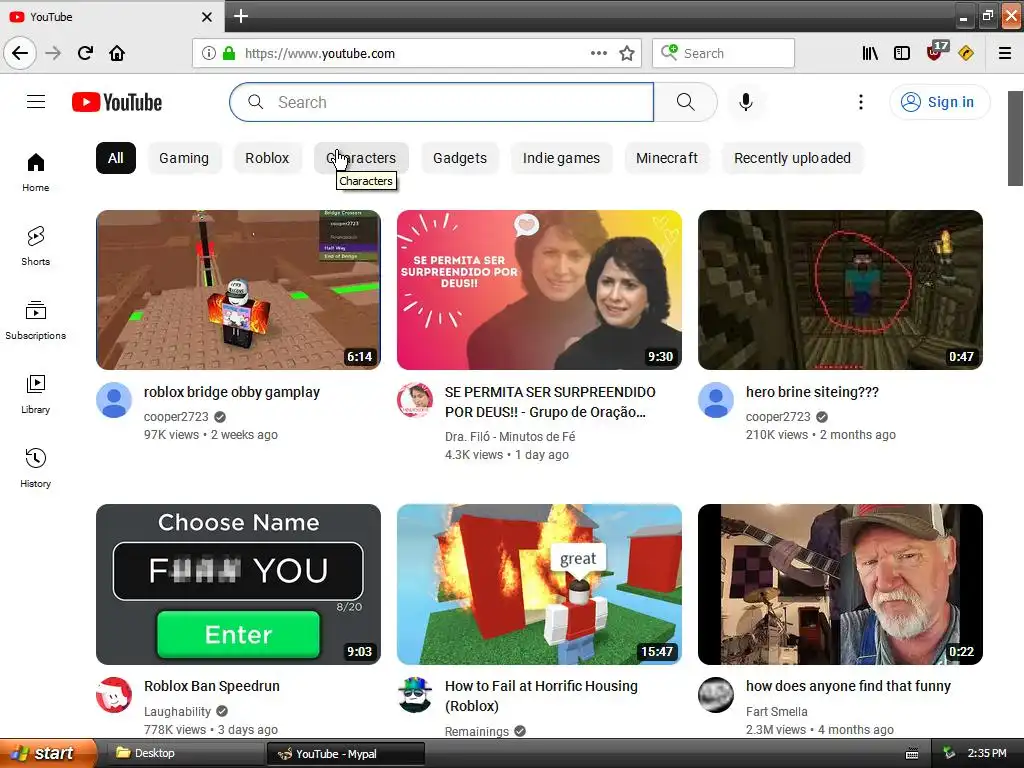The width and height of the screenshot is (1024, 768).
Task: Select the Minecraft filter chip
Action: click(667, 158)
